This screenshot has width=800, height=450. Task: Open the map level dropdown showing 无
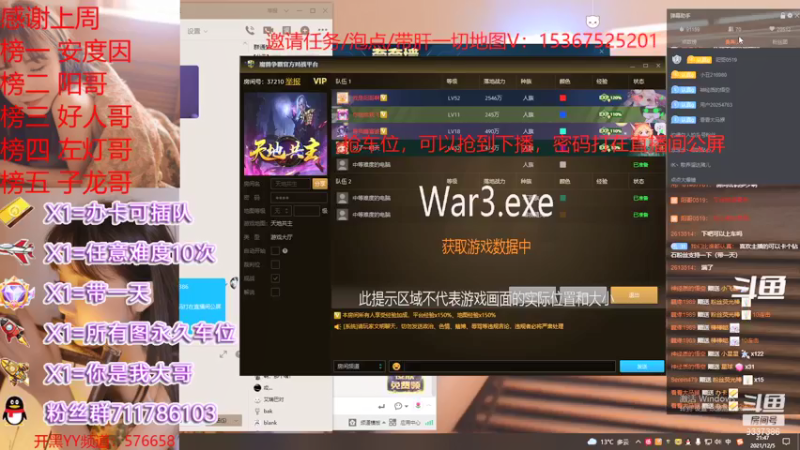pos(281,211)
